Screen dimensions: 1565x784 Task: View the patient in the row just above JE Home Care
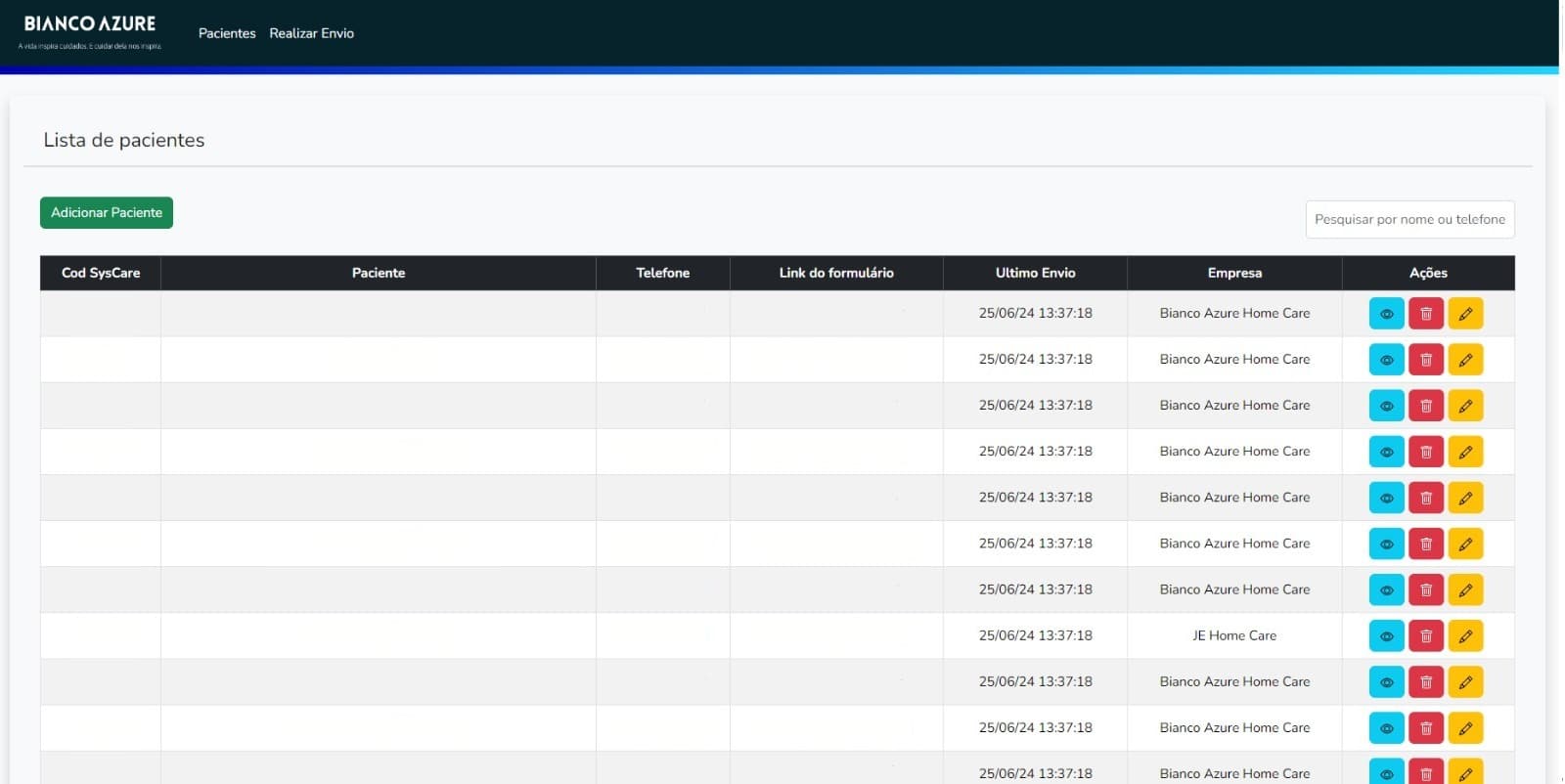1386,589
